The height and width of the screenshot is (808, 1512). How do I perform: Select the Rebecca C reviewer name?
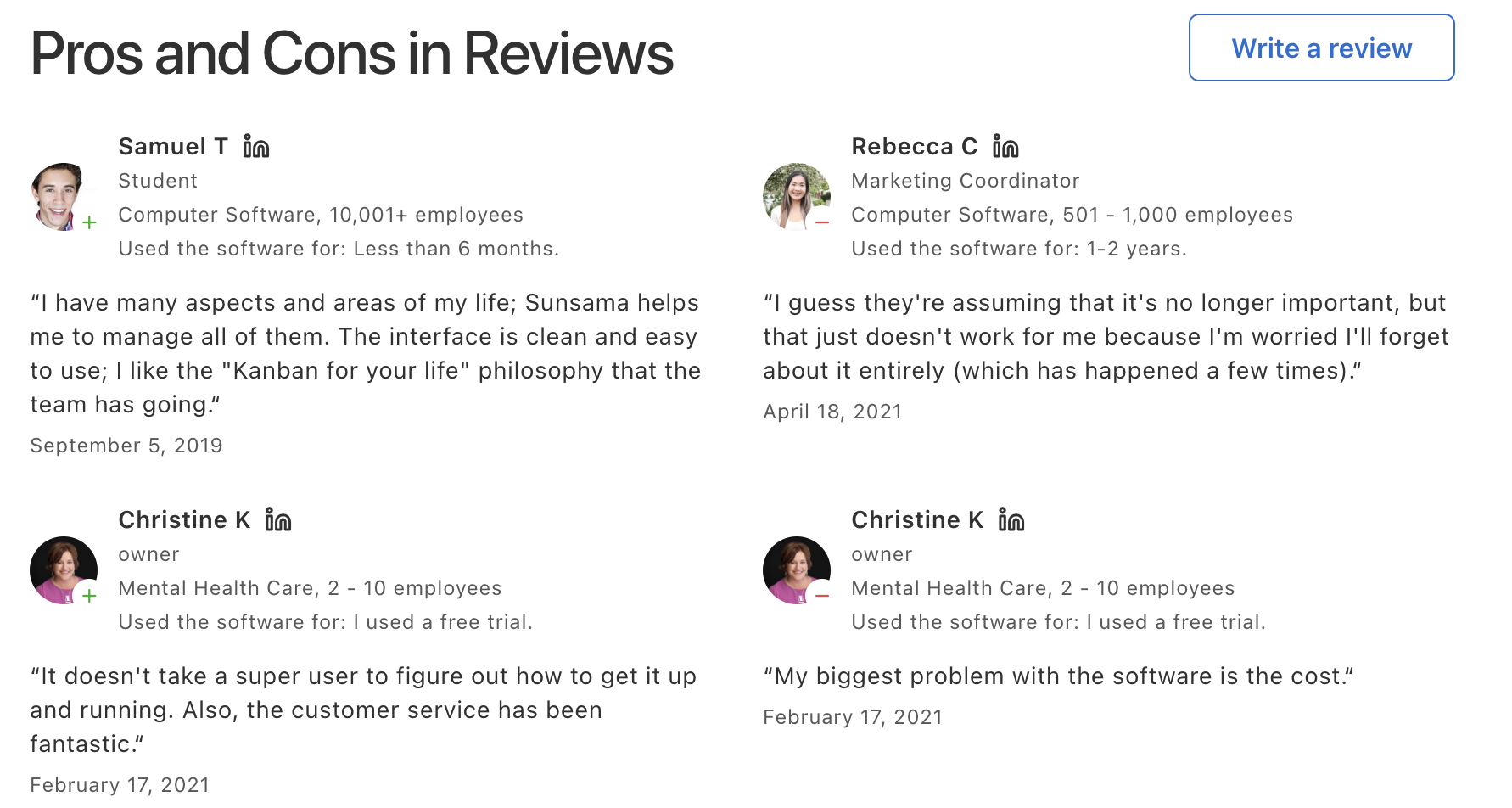pos(914,147)
